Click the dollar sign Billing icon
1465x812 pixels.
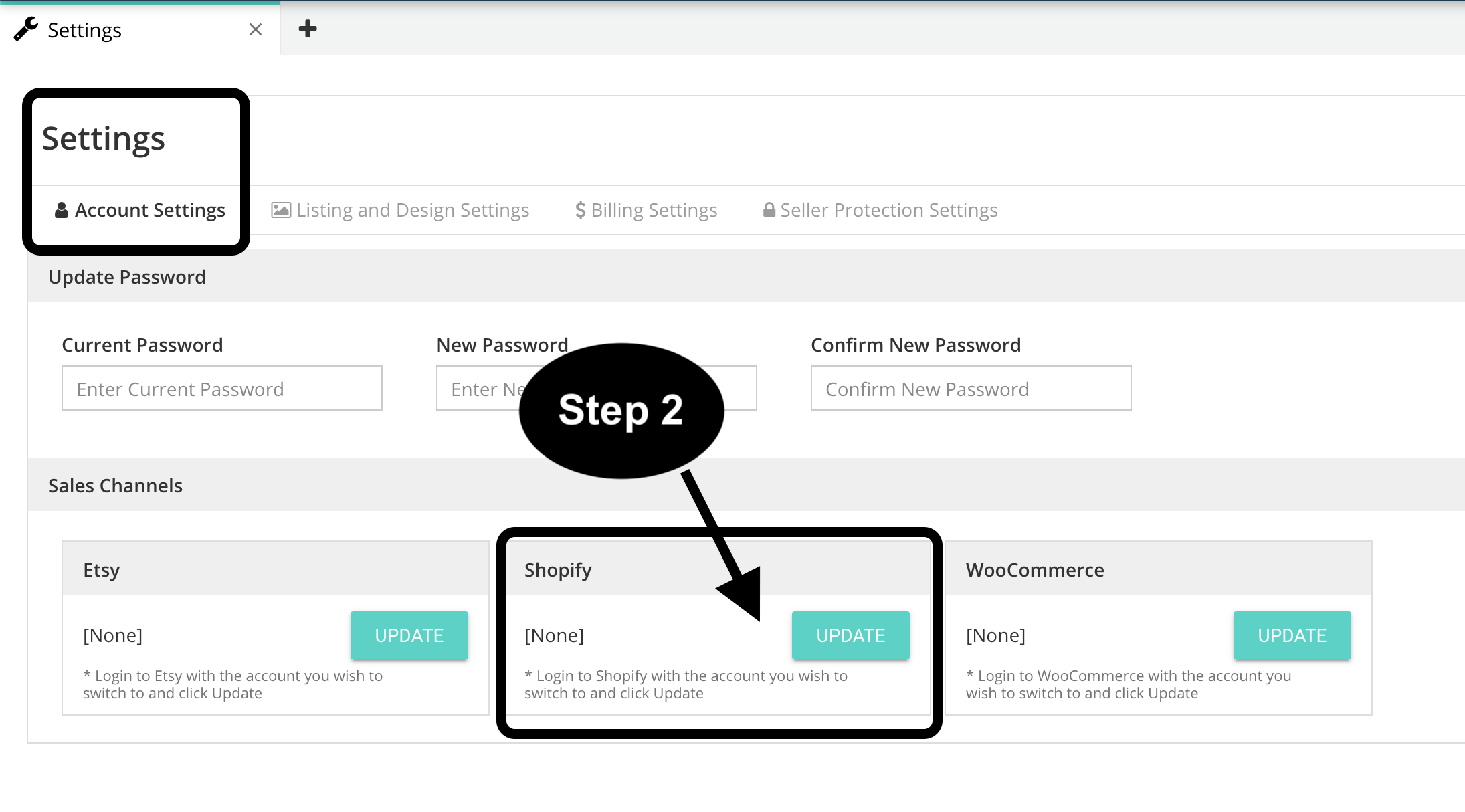coord(580,210)
